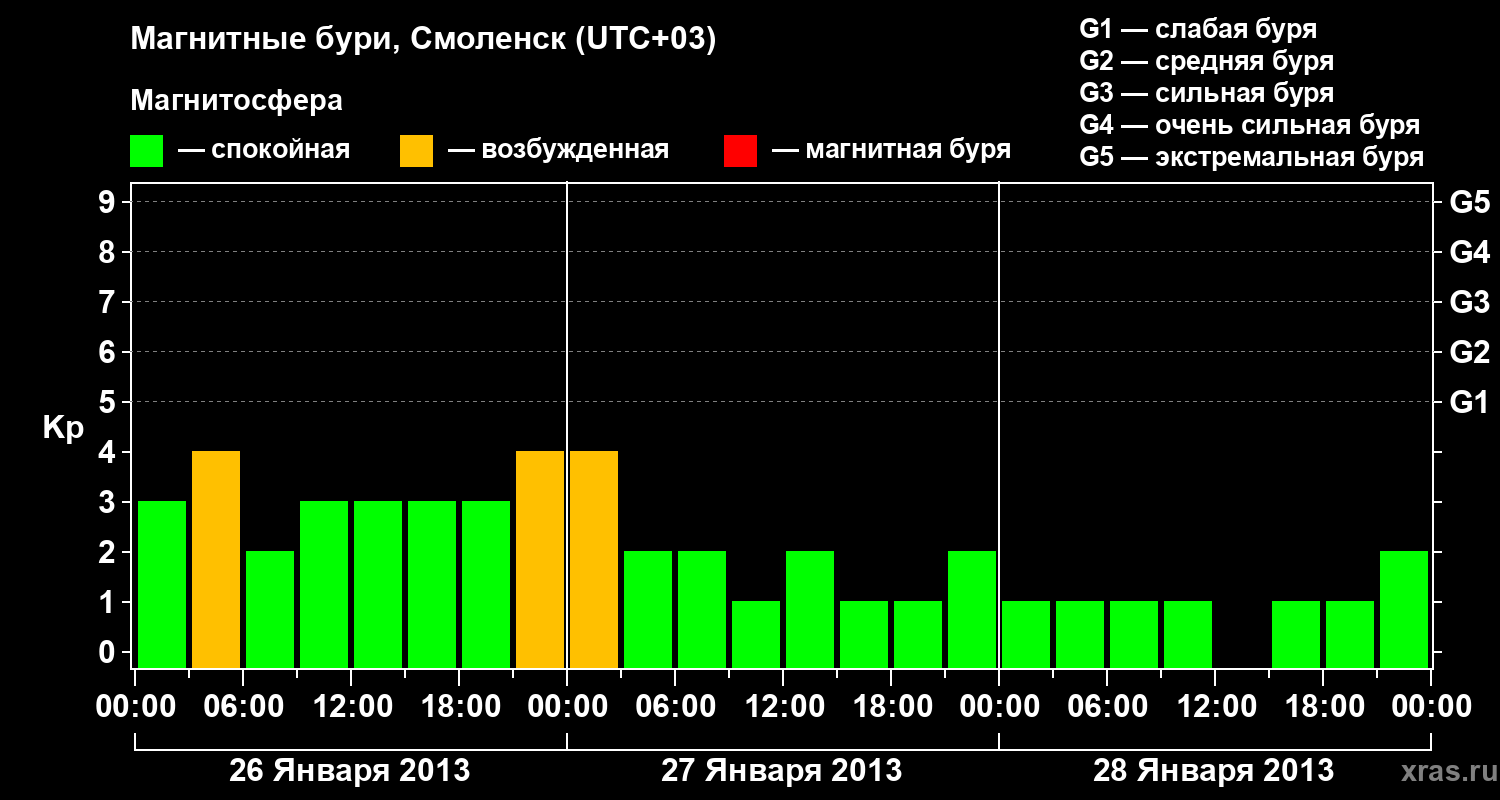Click the 'G5 — экстремальная буря' legend entry
The image size is (1500, 800).
[1252, 157]
